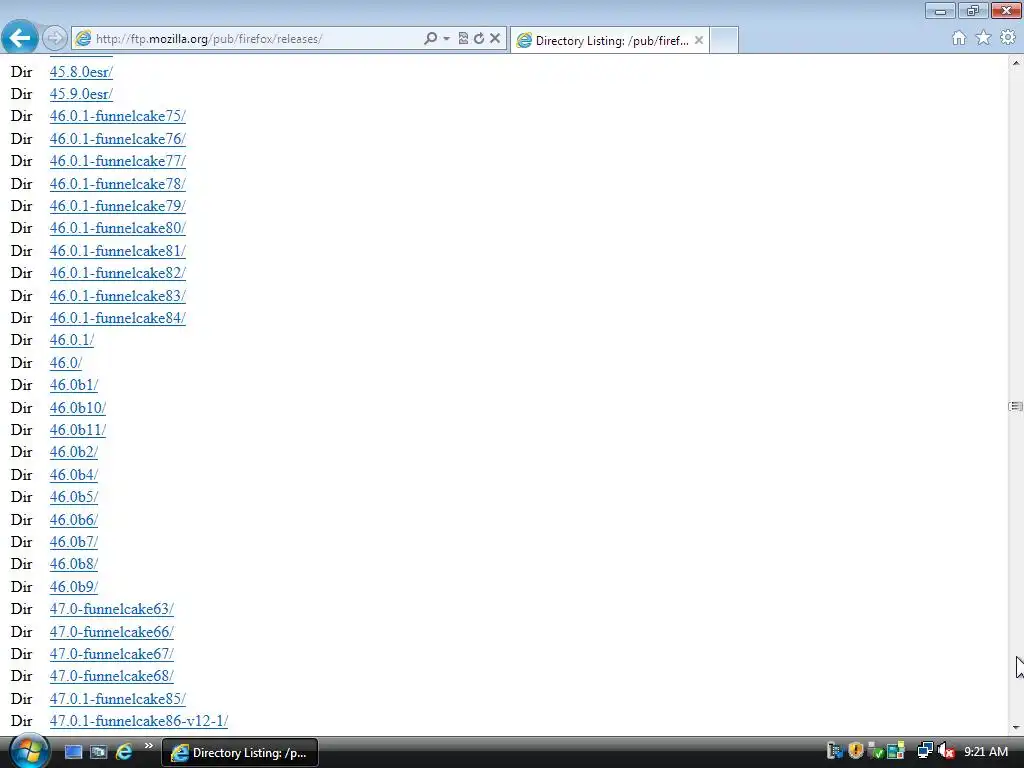
Task: Launch Internet Explorer from Quick Launch
Action: tap(123, 752)
